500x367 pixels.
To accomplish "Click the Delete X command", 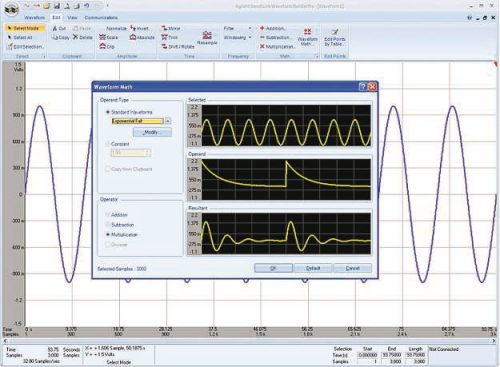I will point(82,37).
